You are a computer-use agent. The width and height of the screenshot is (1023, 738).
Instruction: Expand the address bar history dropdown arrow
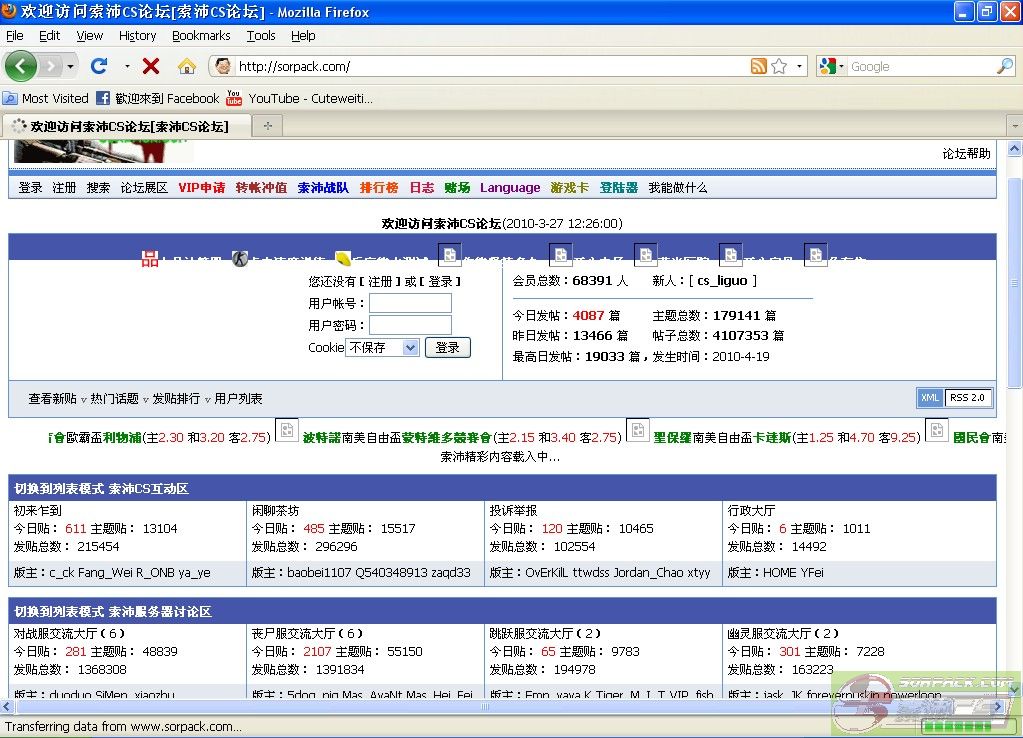(x=800, y=66)
